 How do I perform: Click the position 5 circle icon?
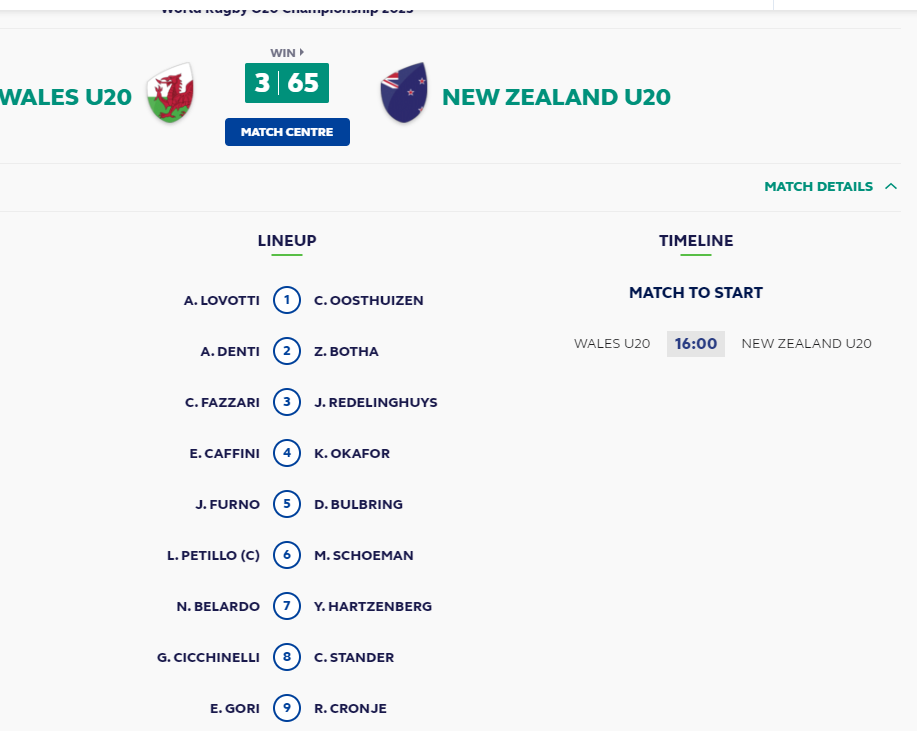287,504
